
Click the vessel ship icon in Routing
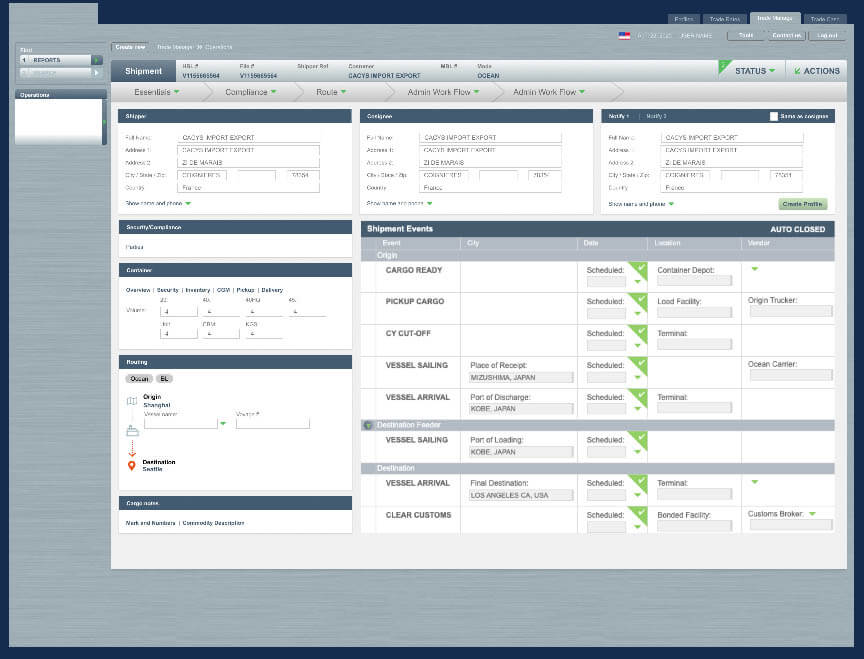[131, 429]
